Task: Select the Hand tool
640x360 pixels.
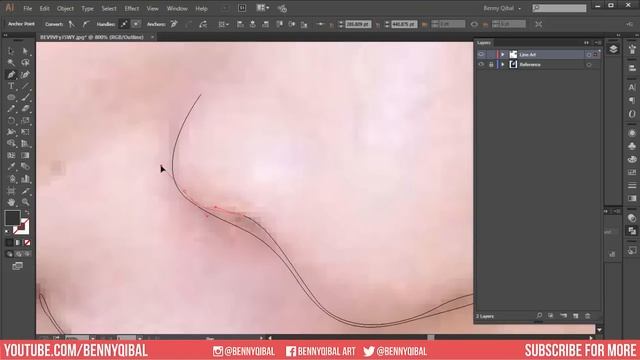Action: [x=11, y=202]
